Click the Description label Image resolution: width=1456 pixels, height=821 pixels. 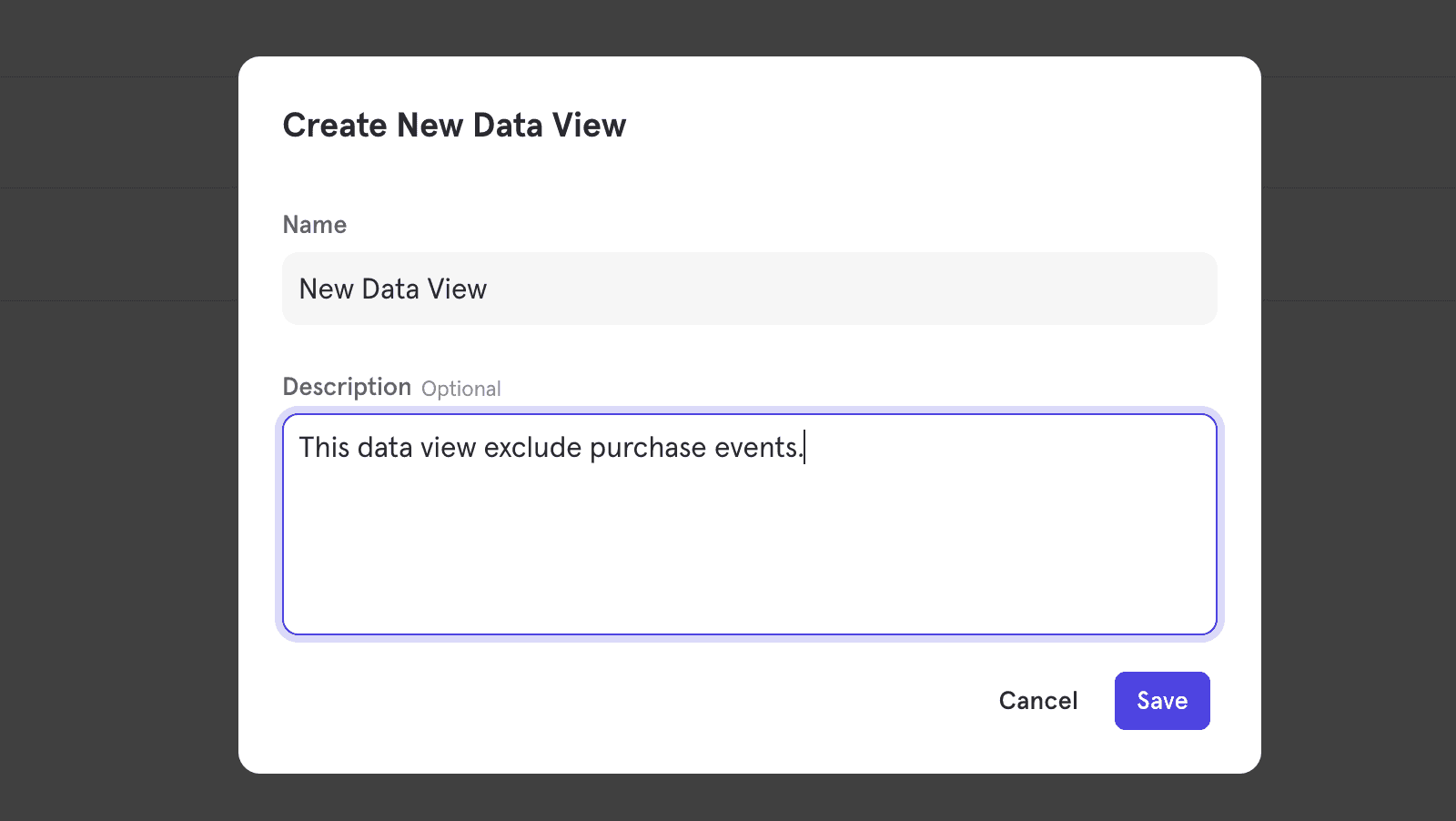(347, 386)
